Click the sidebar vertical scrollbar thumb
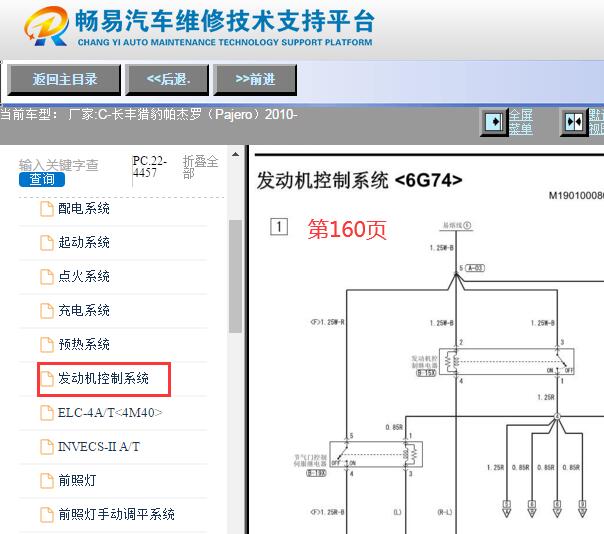The width and height of the screenshot is (604, 534). pos(235,276)
